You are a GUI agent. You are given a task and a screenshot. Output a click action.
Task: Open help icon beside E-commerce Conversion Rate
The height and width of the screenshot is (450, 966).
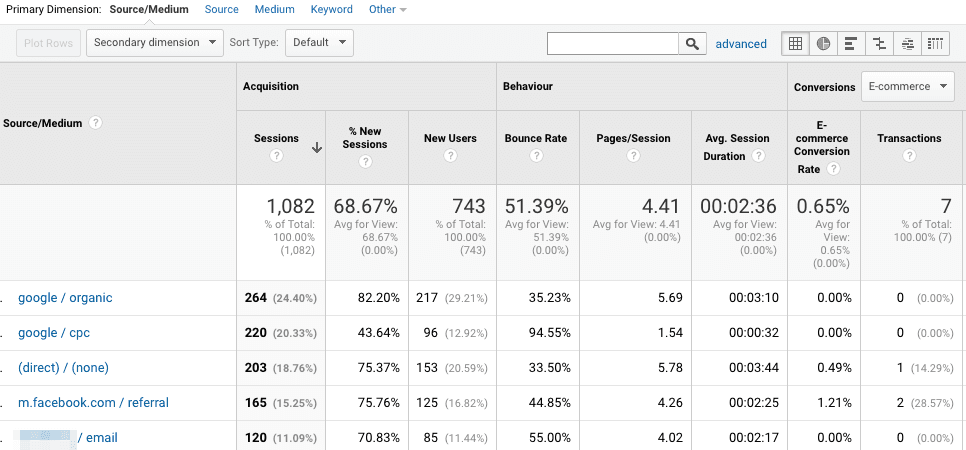click(834, 169)
